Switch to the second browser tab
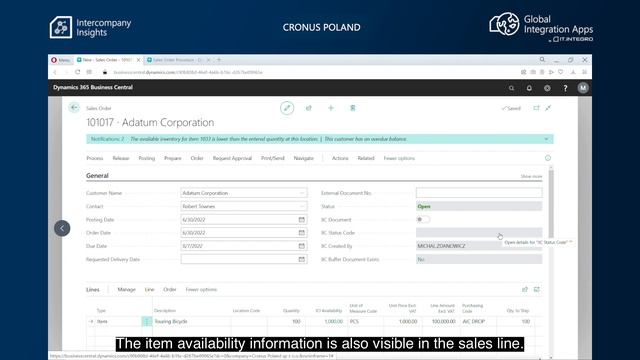The height and width of the screenshot is (360, 640). point(178,60)
